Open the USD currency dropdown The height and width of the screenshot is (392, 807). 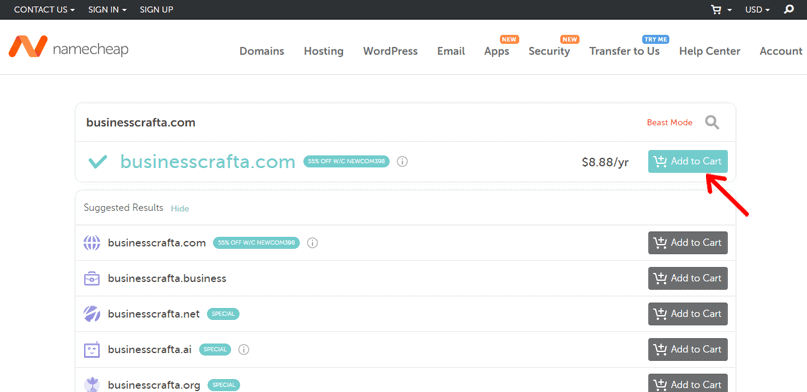pos(758,10)
